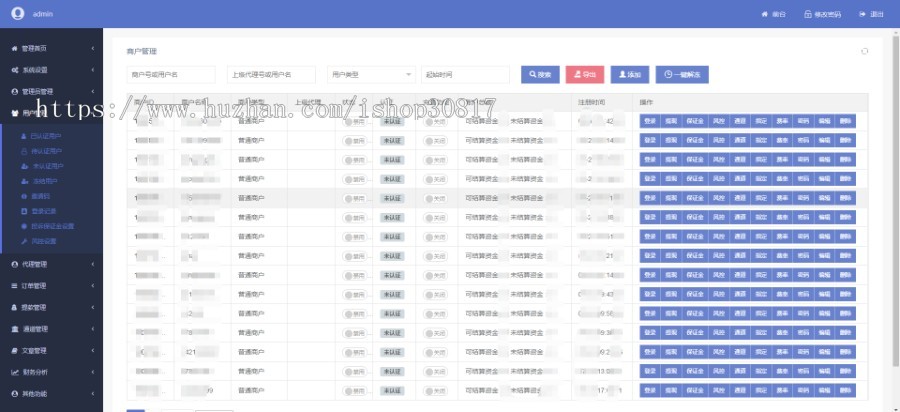The width and height of the screenshot is (900, 412).
Task: Click the 财务分析 chart icon in sidebar
Action: click(14, 372)
